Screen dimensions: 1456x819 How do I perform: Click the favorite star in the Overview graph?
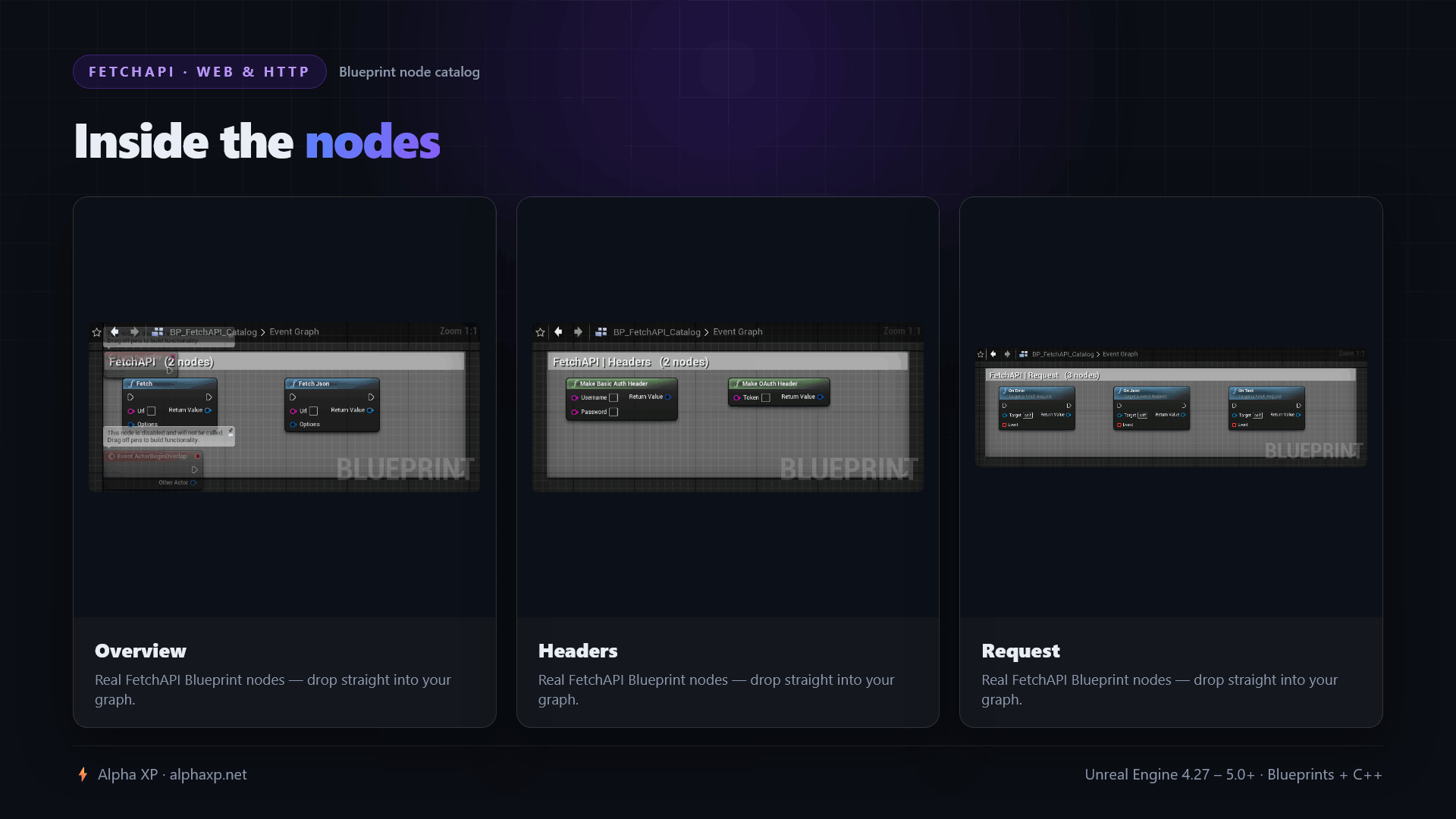coord(96,332)
